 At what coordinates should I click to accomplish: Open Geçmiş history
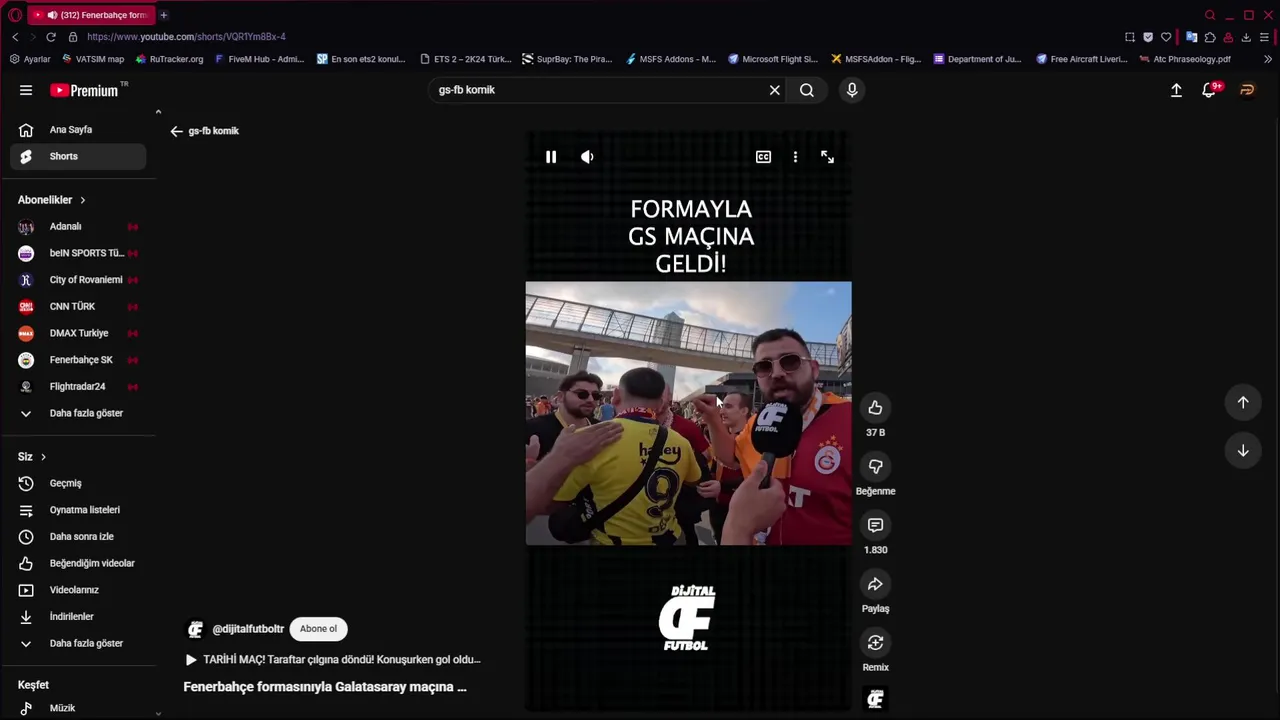tap(78, 483)
